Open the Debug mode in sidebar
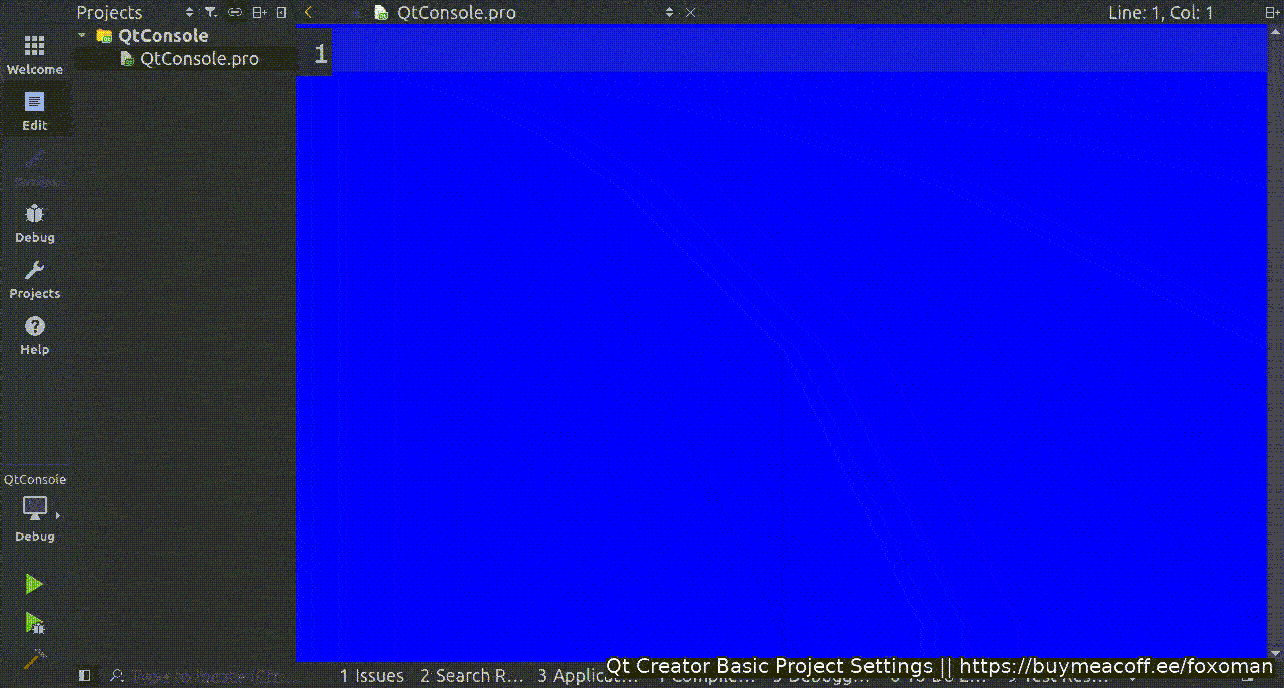 [35, 224]
